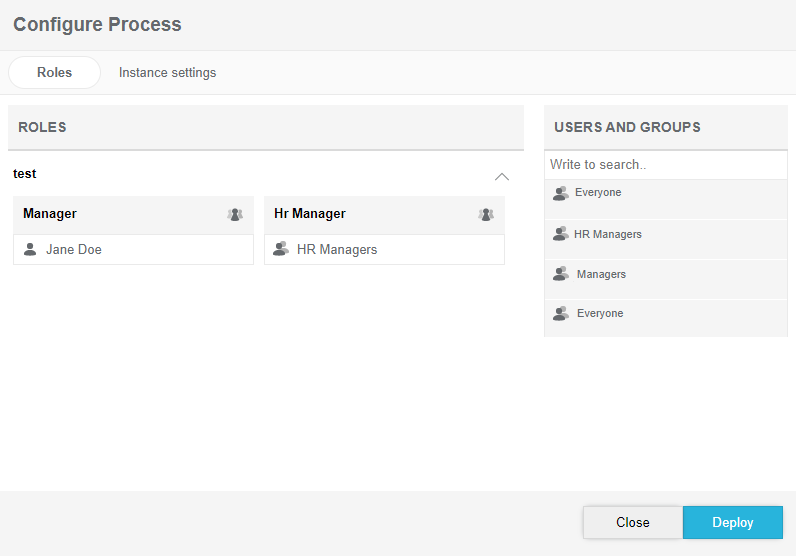The width and height of the screenshot is (796, 556).
Task: Focus the 'Write to search..' field
Action: pos(665,164)
